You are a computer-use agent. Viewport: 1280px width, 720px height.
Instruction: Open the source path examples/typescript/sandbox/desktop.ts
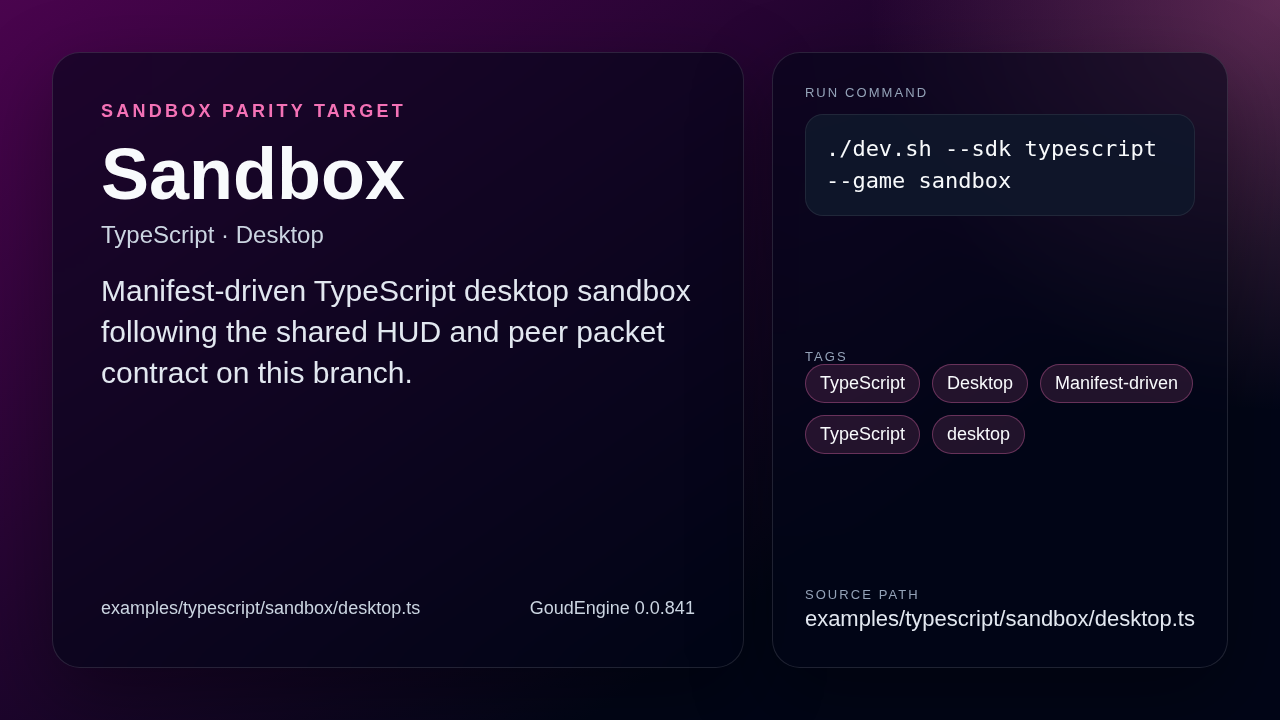(x=1000, y=618)
